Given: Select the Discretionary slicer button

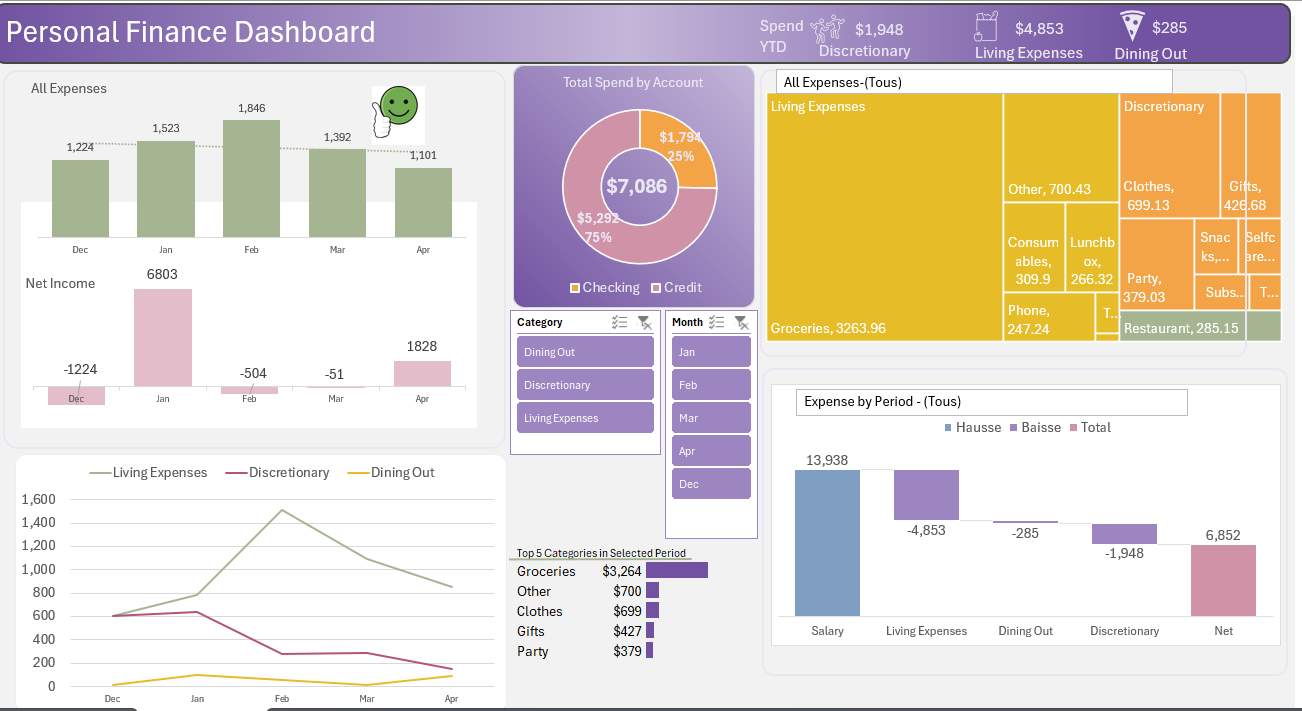Looking at the screenshot, I should [x=585, y=385].
